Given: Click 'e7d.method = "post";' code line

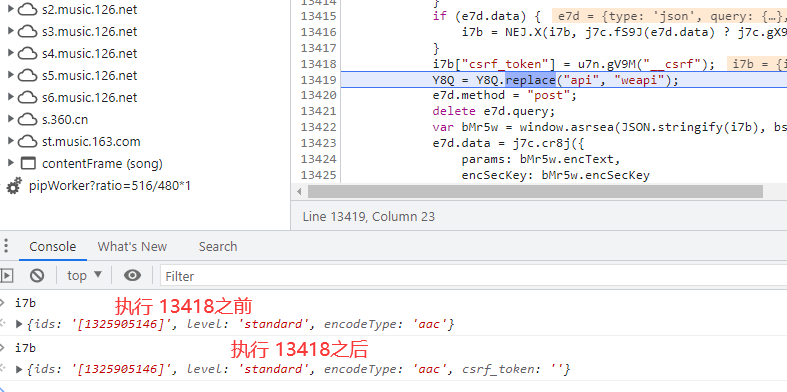Looking at the screenshot, I should (505, 95).
